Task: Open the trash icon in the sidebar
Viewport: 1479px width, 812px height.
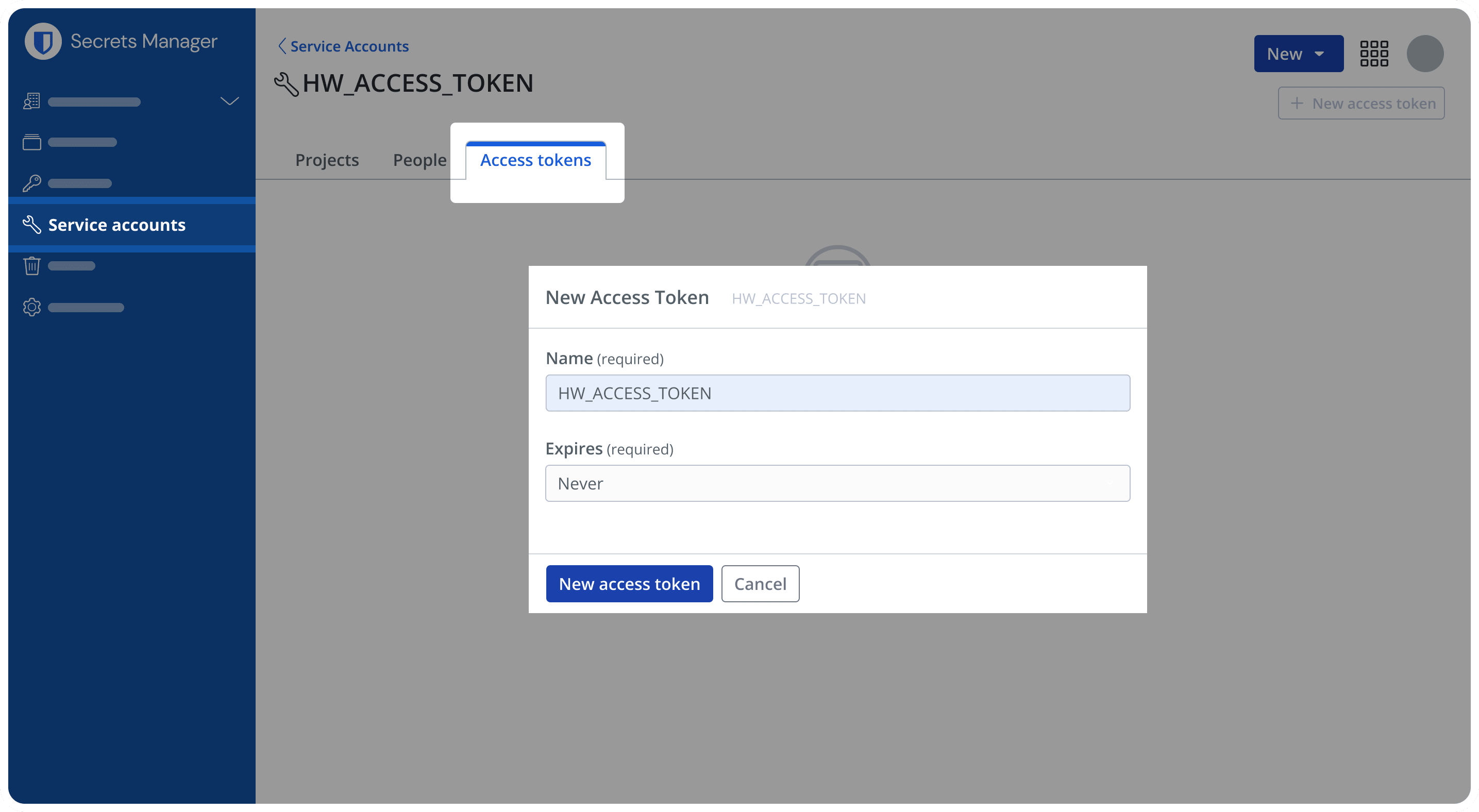Action: pos(31,265)
